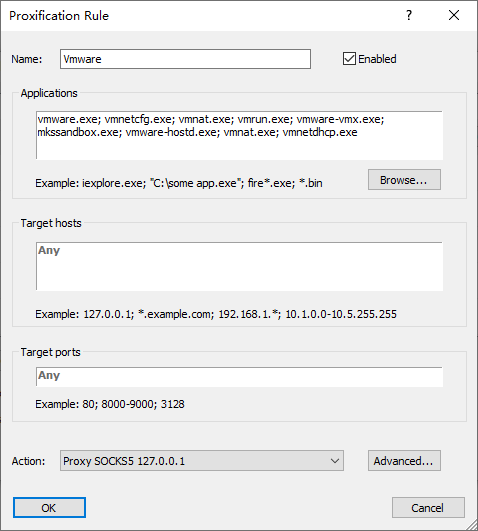Click the chevron arrow on Action combo box
Image resolution: width=478 pixels, height=531 pixels.
(335, 461)
